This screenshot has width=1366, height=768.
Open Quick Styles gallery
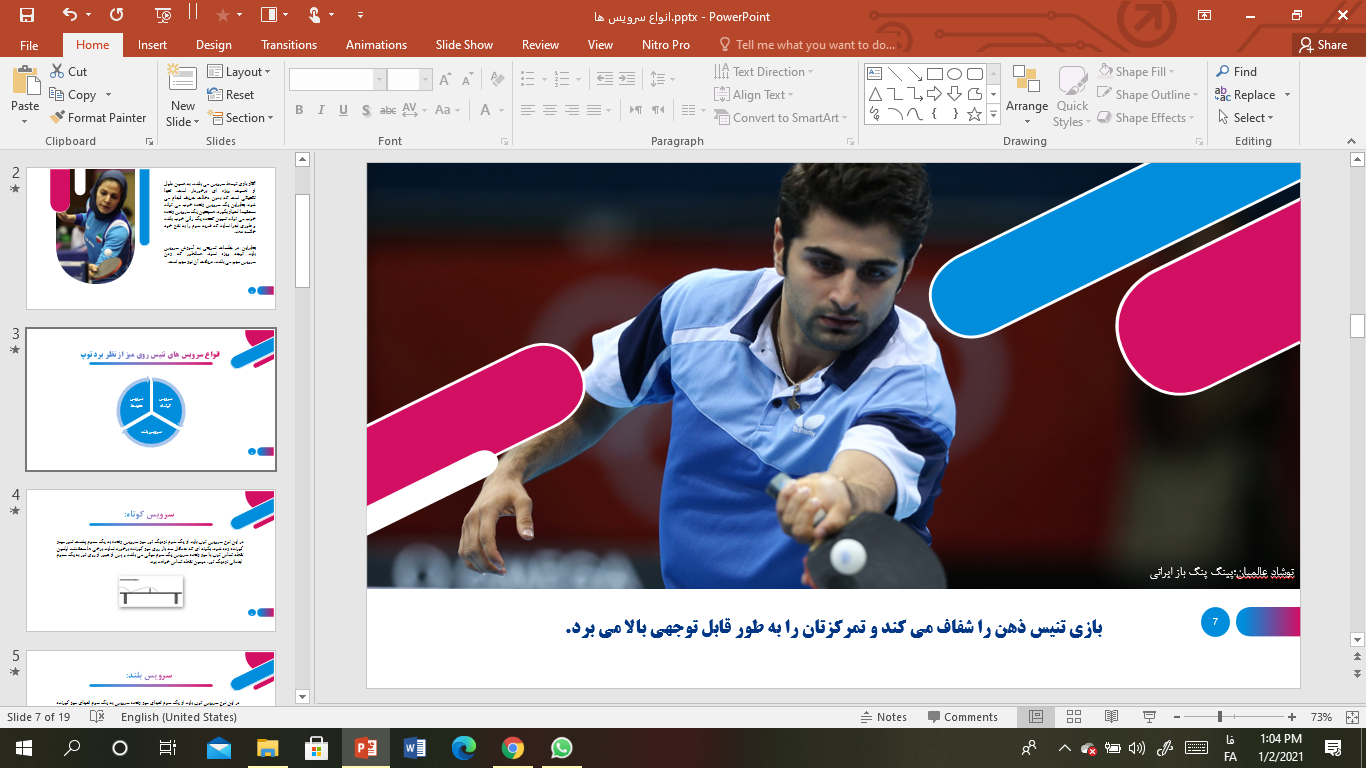point(1072,97)
